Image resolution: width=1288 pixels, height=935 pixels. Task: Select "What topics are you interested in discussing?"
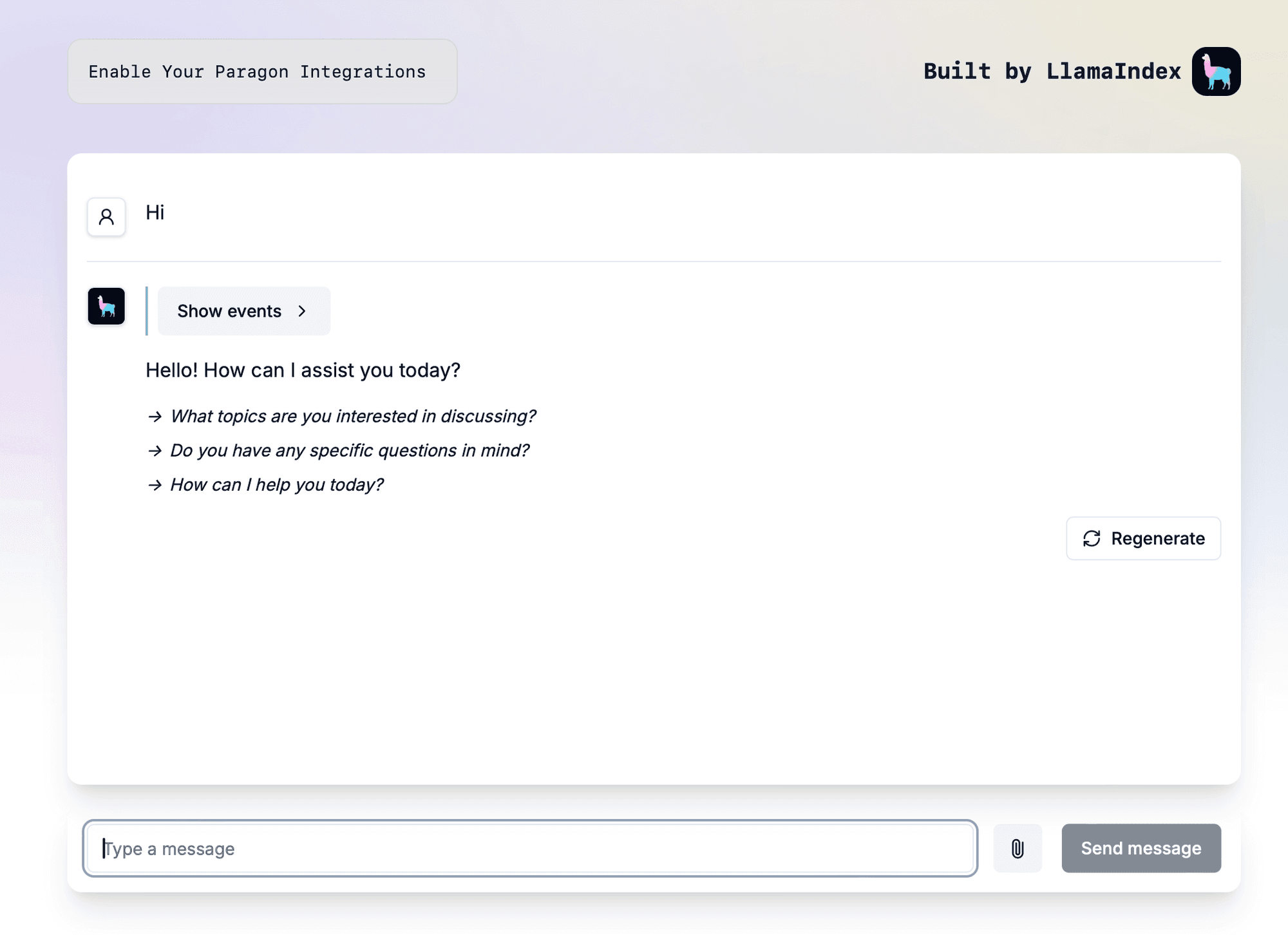pos(353,417)
